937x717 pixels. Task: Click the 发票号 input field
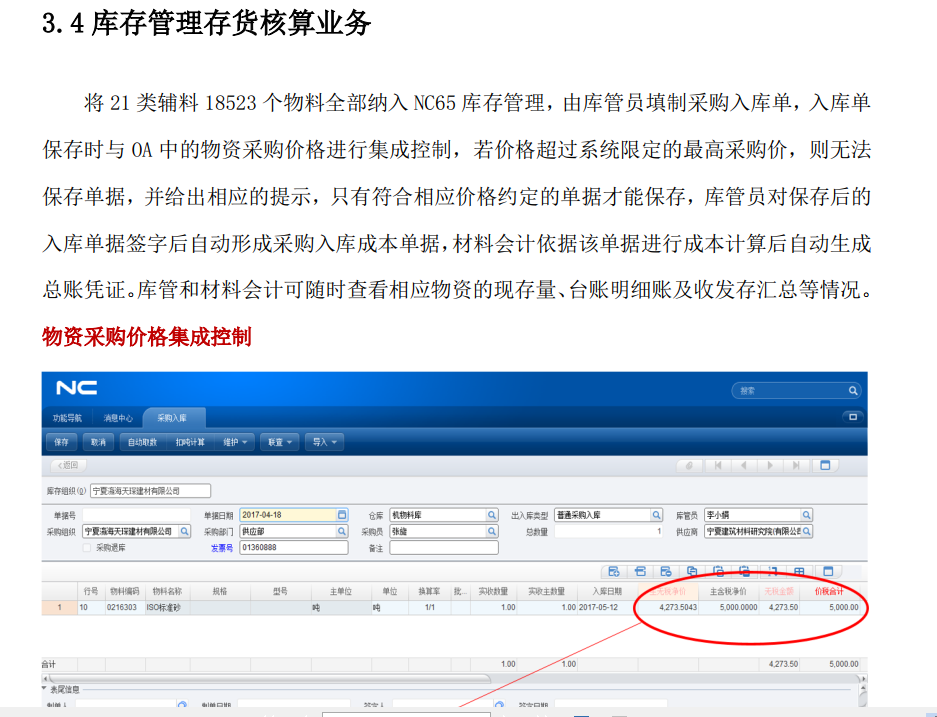pos(294,548)
